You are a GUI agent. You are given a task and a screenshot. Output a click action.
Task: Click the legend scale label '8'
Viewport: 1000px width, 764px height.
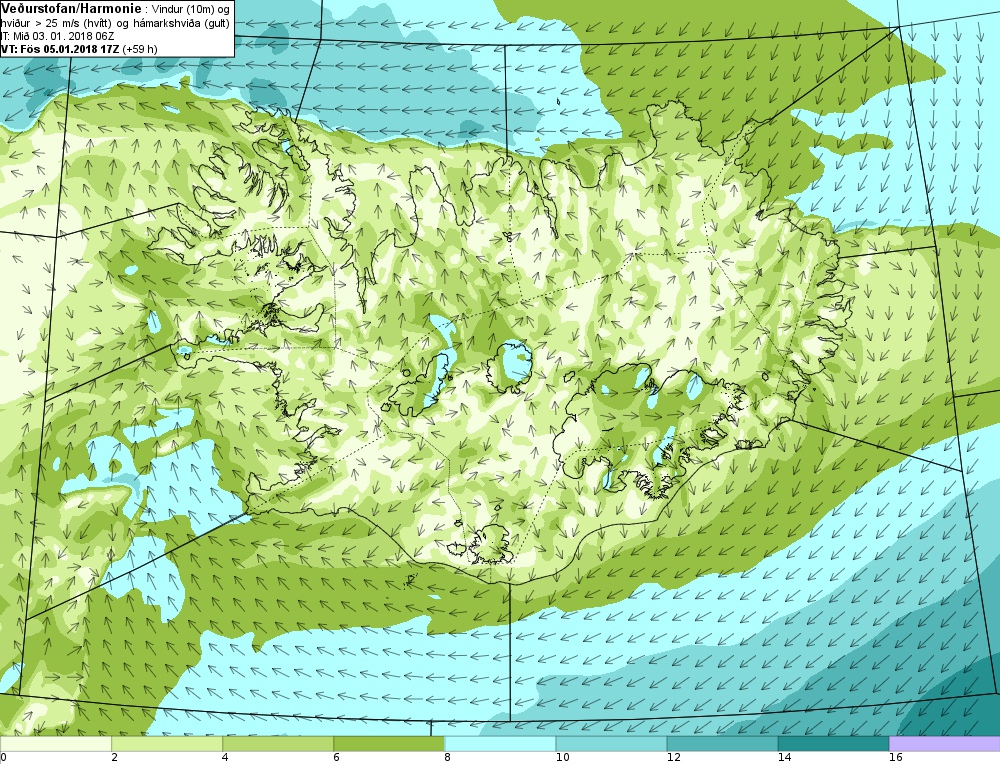(x=448, y=758)
